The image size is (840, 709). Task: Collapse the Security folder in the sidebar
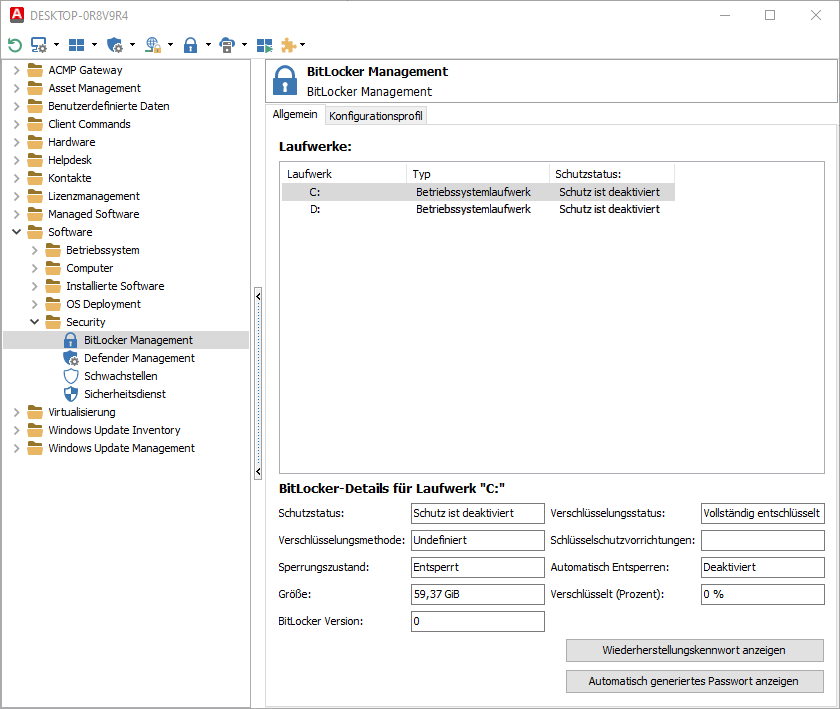click(x=33, y=321)
